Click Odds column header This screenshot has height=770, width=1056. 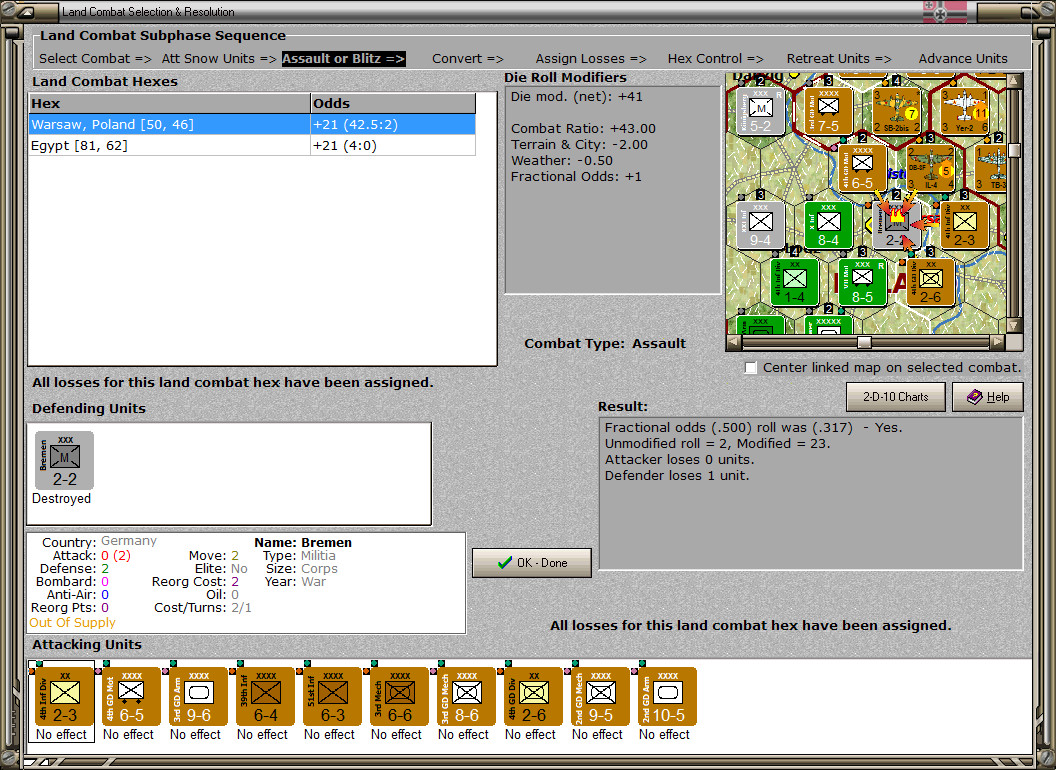coord(393,103)
